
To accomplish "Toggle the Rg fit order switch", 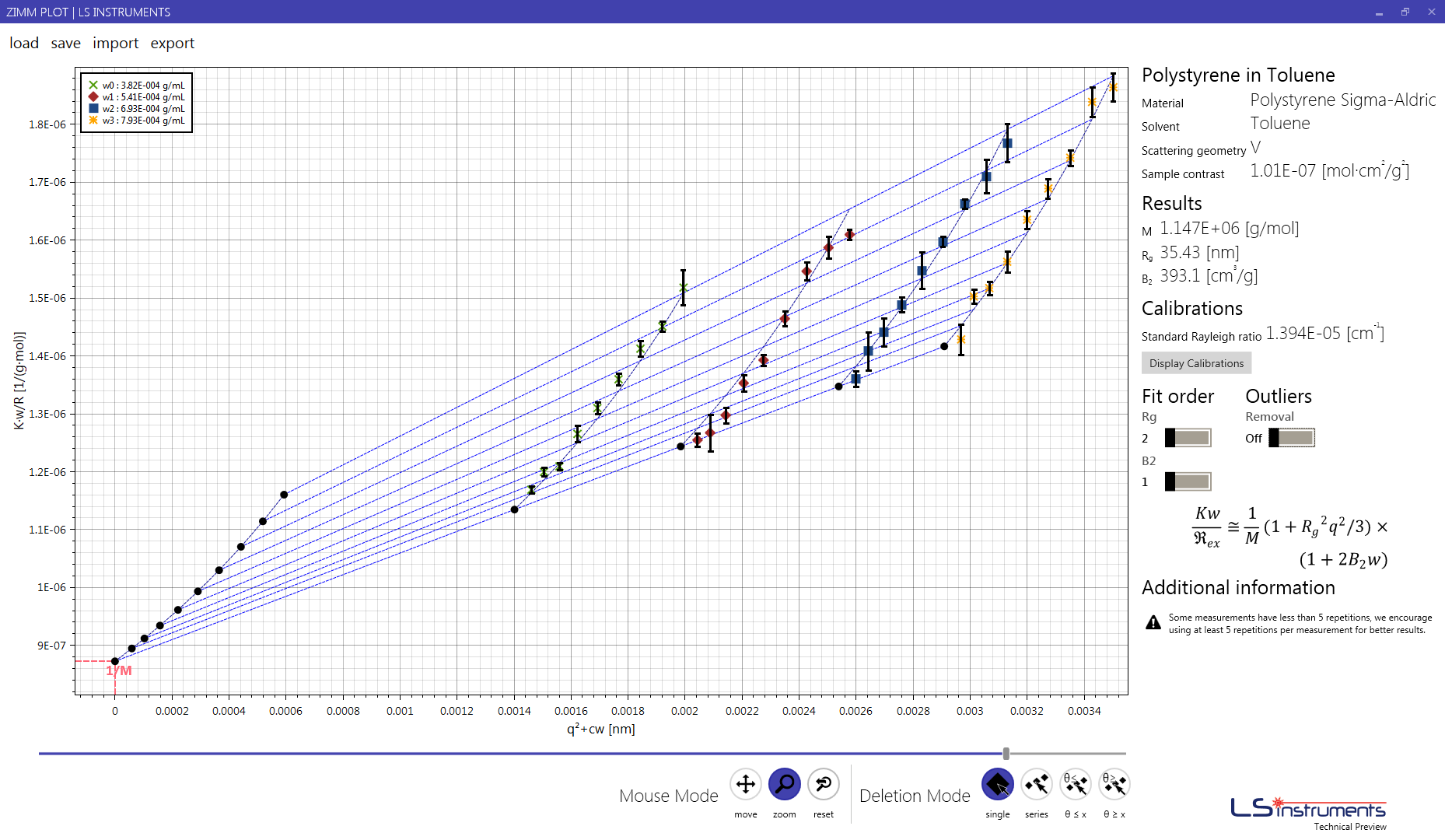I will point(1188,438).
